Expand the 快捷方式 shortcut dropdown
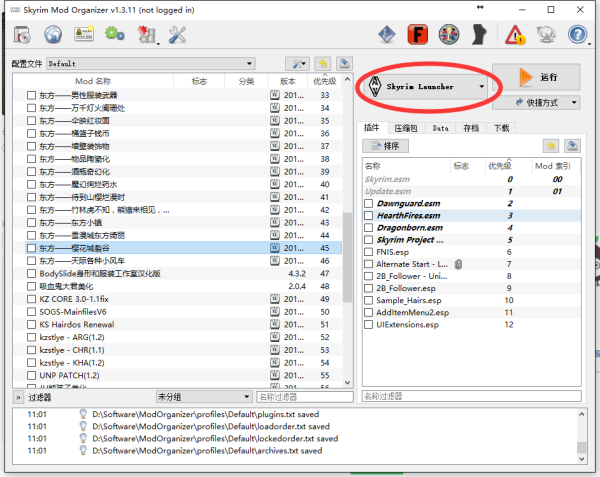 click(x=536, y=103)
